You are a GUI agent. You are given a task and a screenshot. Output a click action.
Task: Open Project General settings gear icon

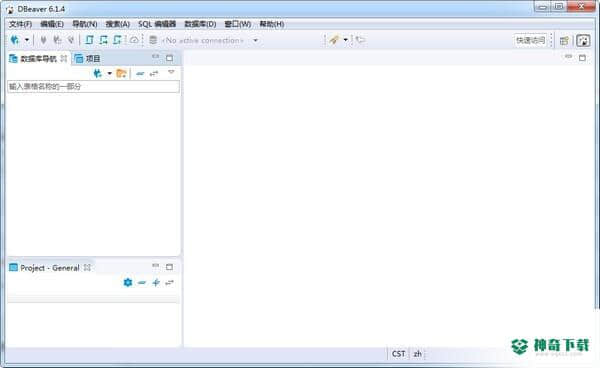click(128, 282)
